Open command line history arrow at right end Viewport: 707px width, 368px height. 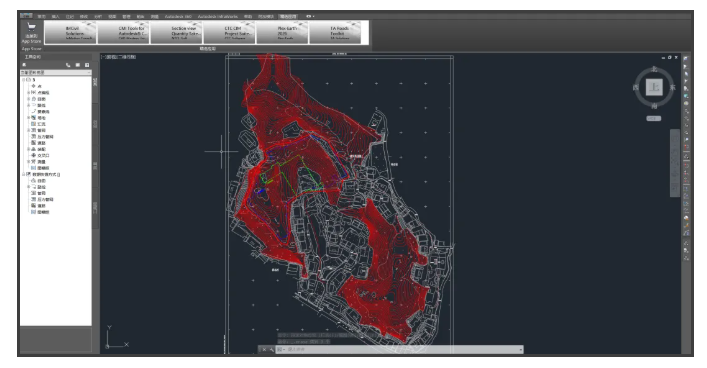point(521,350)
